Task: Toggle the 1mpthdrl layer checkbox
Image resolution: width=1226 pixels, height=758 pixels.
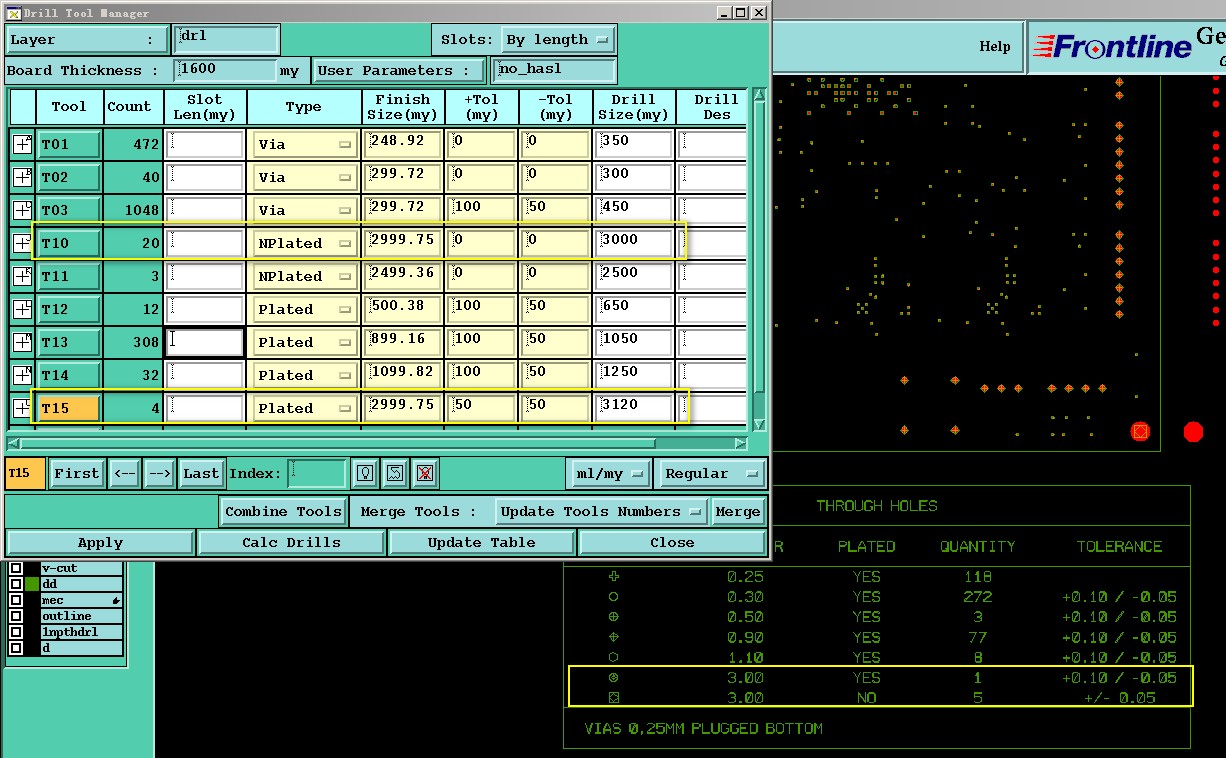Action: coord(16,632)
